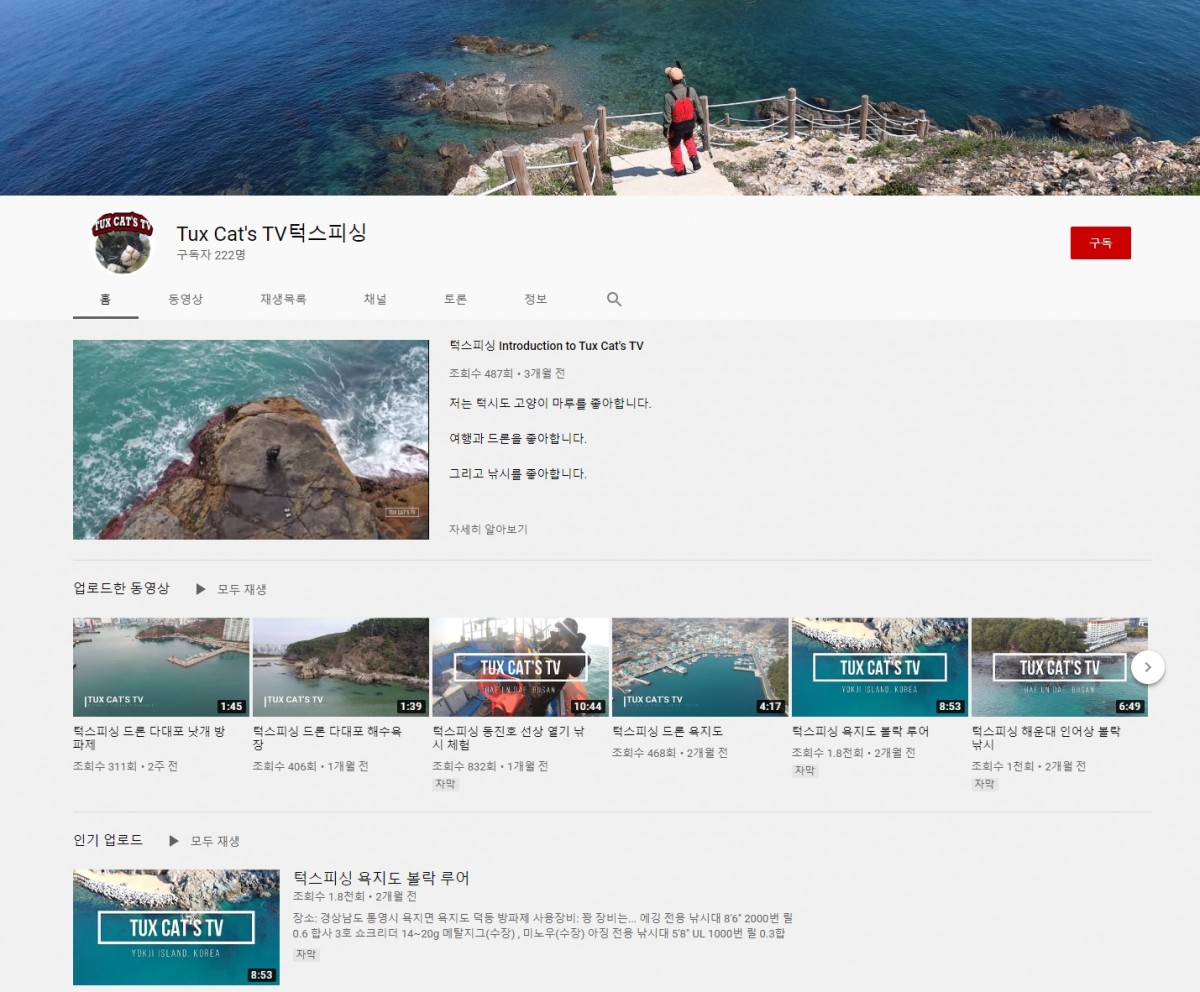Select the 토론 tab

455,299
